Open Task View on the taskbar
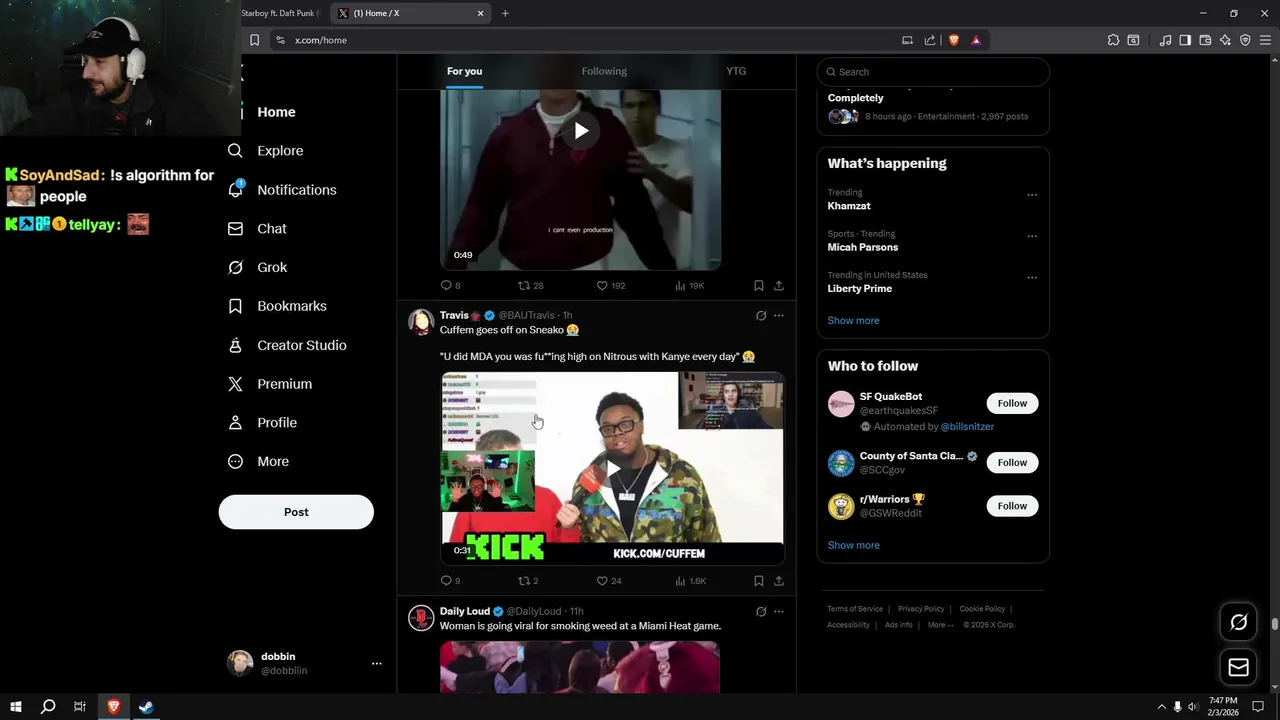 click(80, 707)
